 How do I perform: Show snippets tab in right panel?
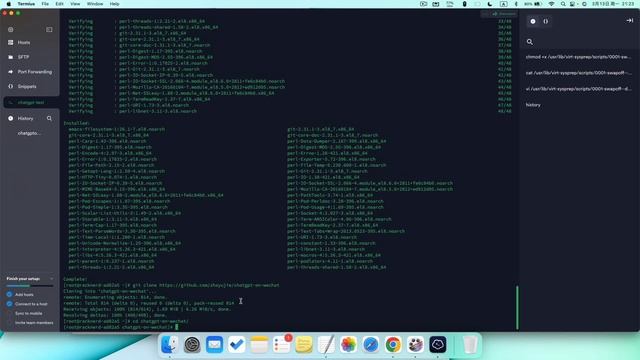pos(546,21)
